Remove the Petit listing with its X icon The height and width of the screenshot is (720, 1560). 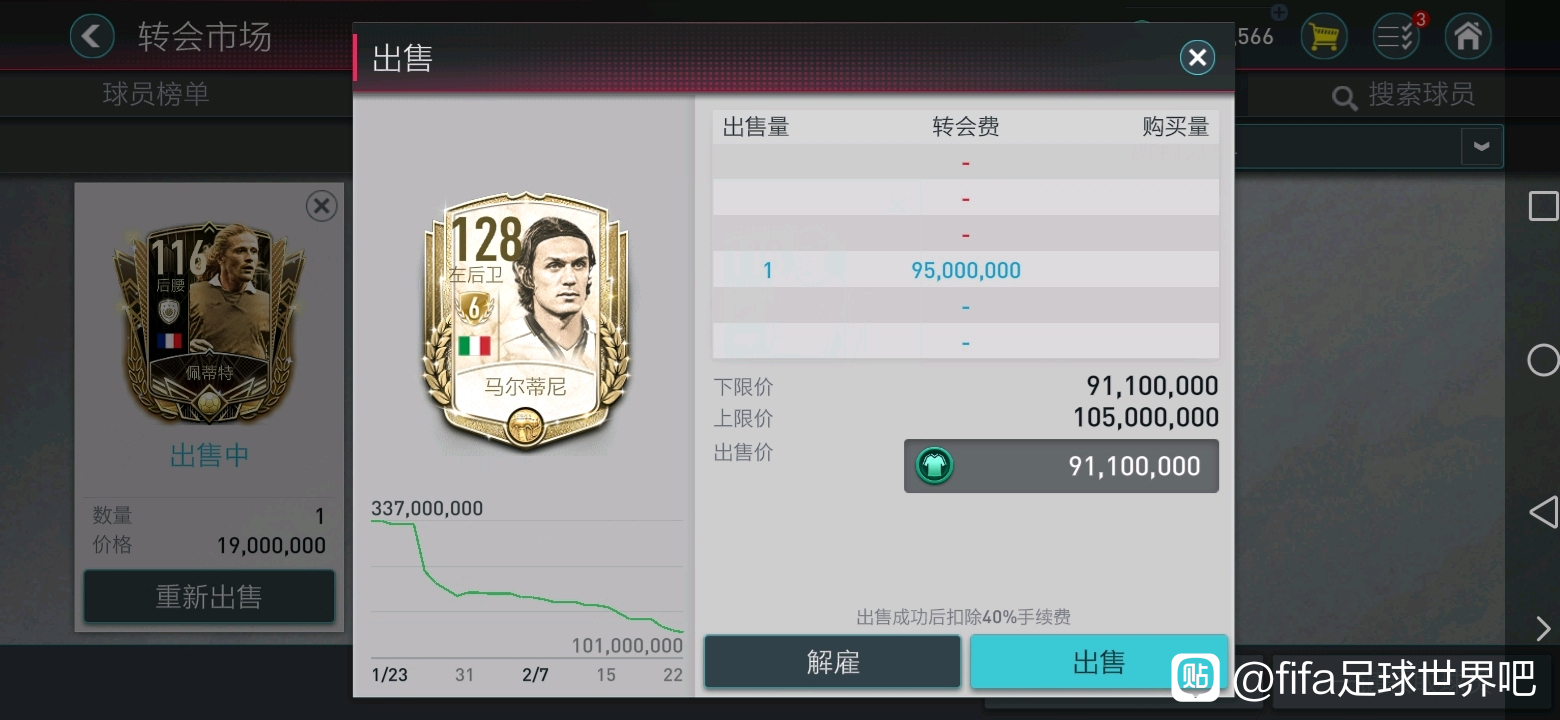tap(321, 206)
